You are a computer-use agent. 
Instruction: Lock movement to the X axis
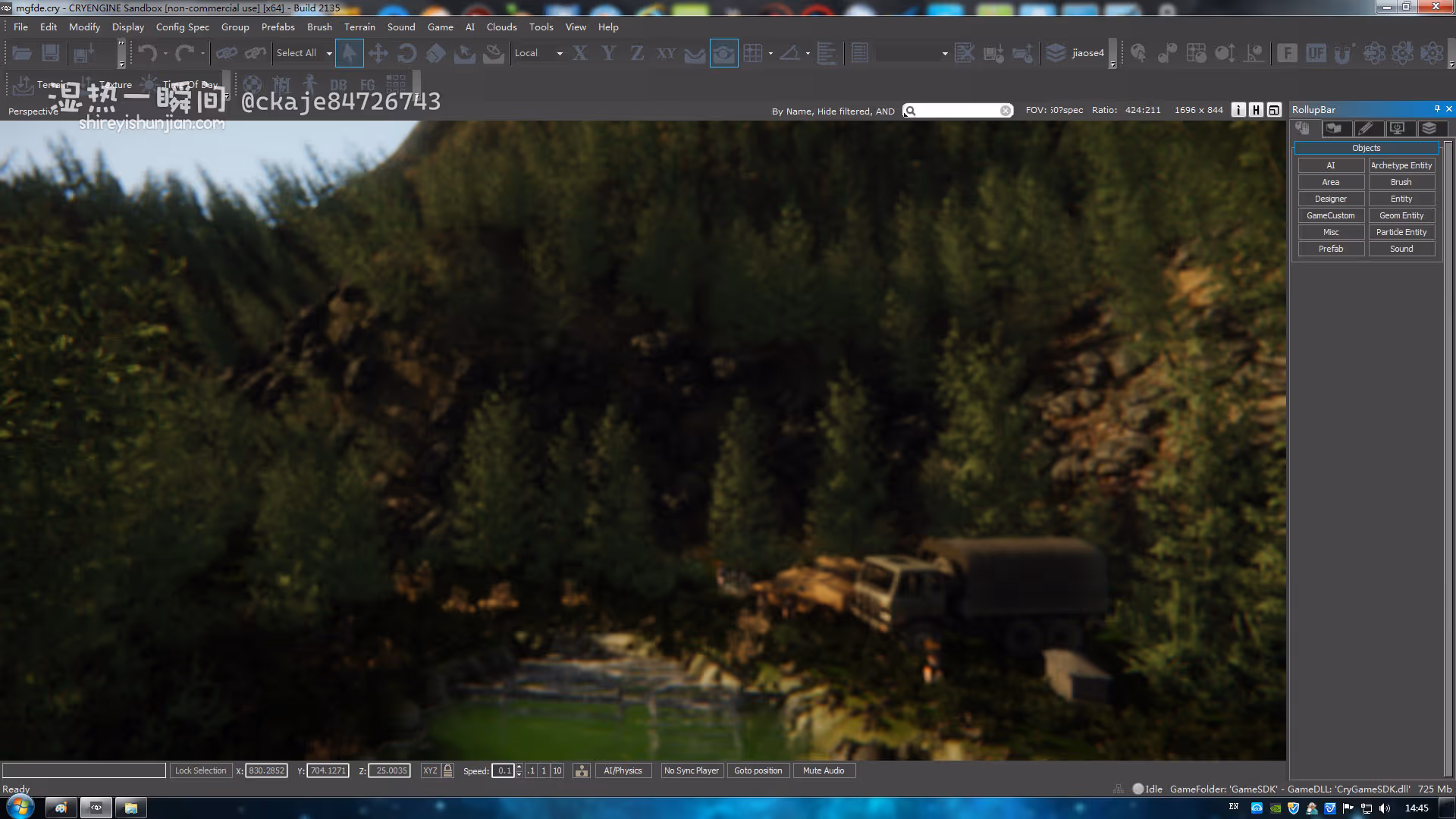[580, 53]
